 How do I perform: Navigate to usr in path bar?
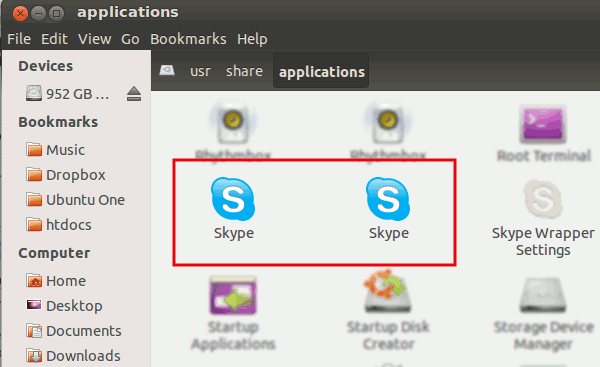pos(200,71)
